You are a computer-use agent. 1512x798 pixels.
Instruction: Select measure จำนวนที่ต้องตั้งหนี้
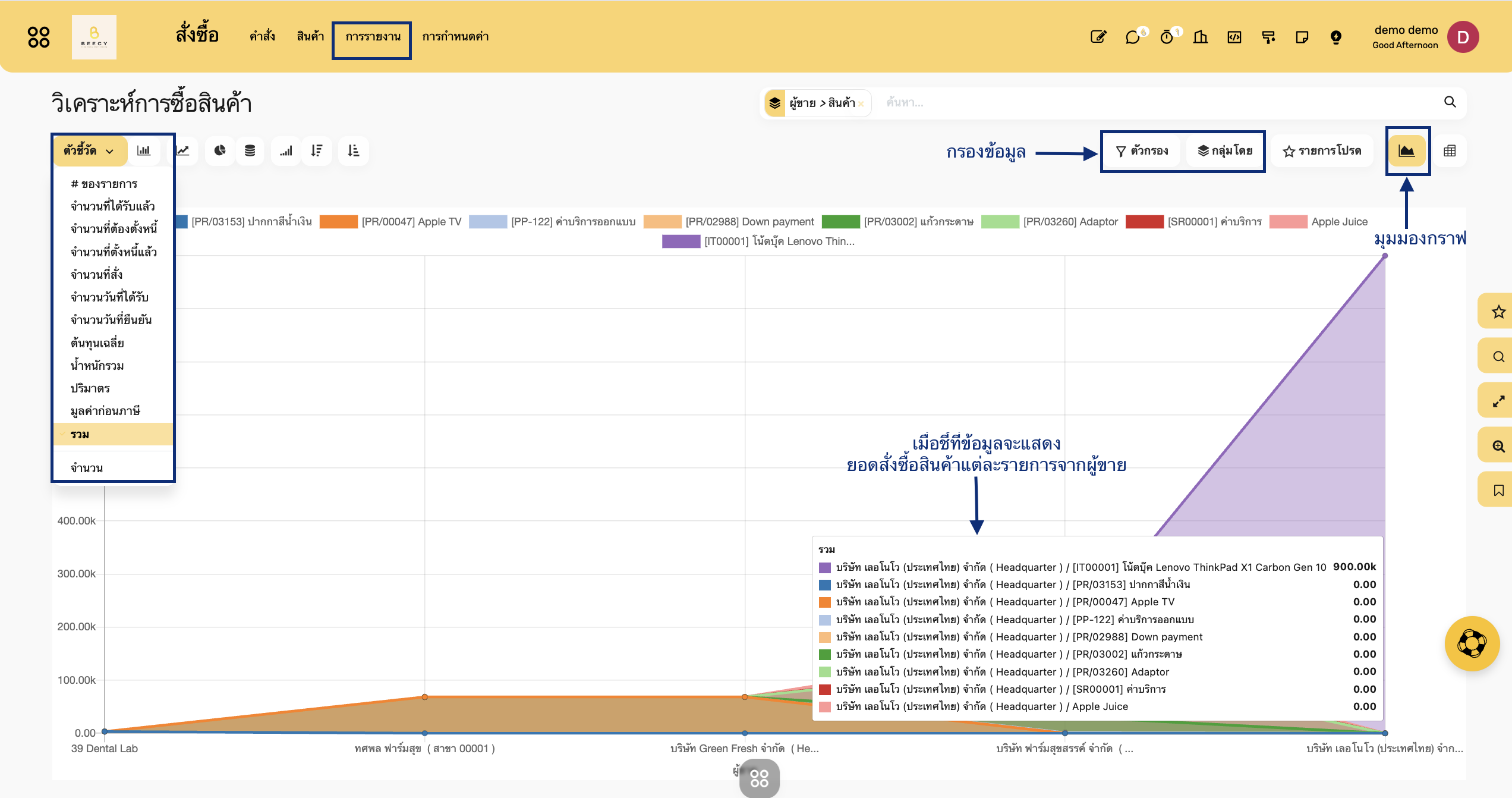tap(113, 229)
